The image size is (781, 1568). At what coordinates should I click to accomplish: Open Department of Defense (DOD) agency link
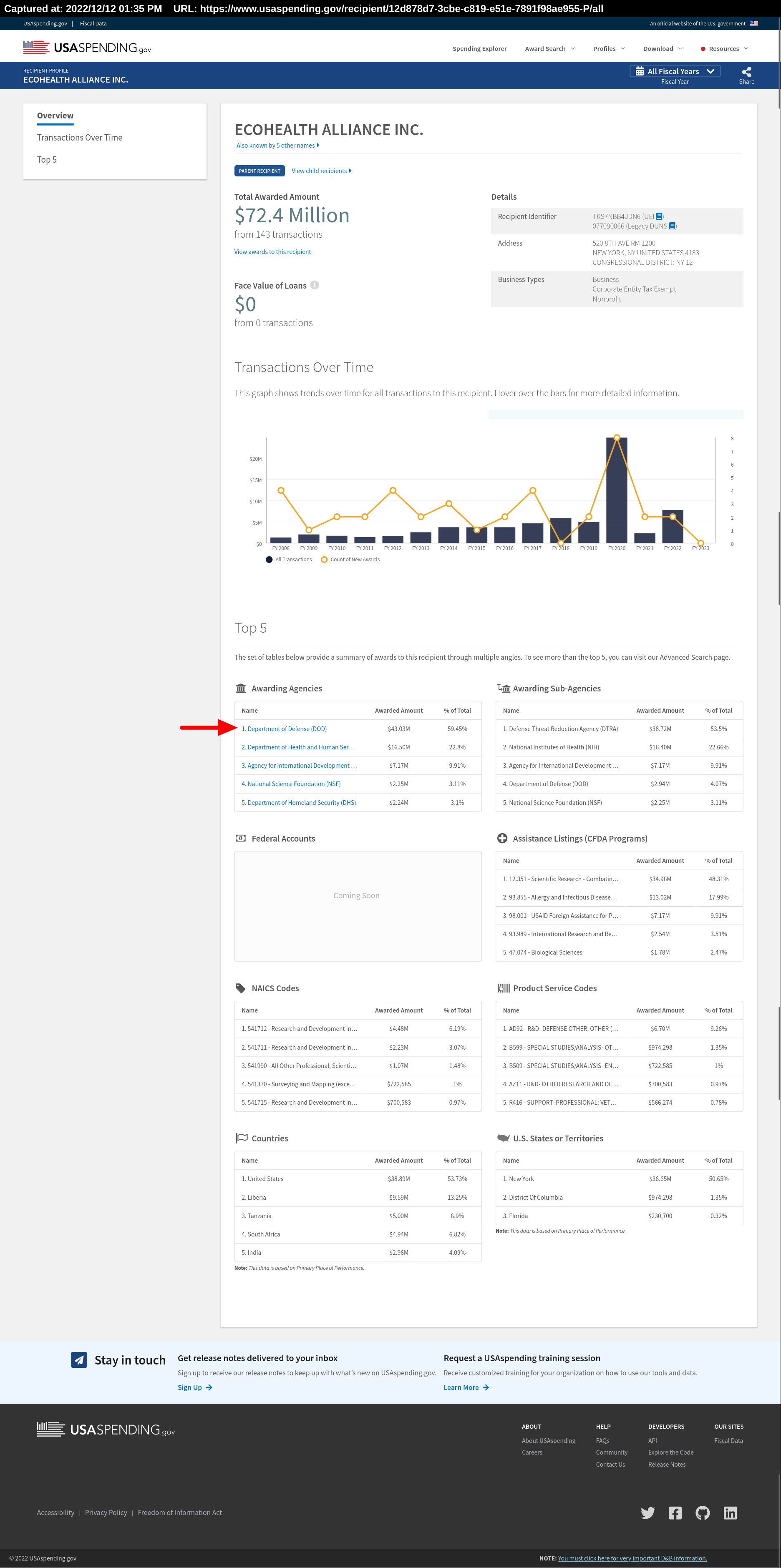coord(284,729)
